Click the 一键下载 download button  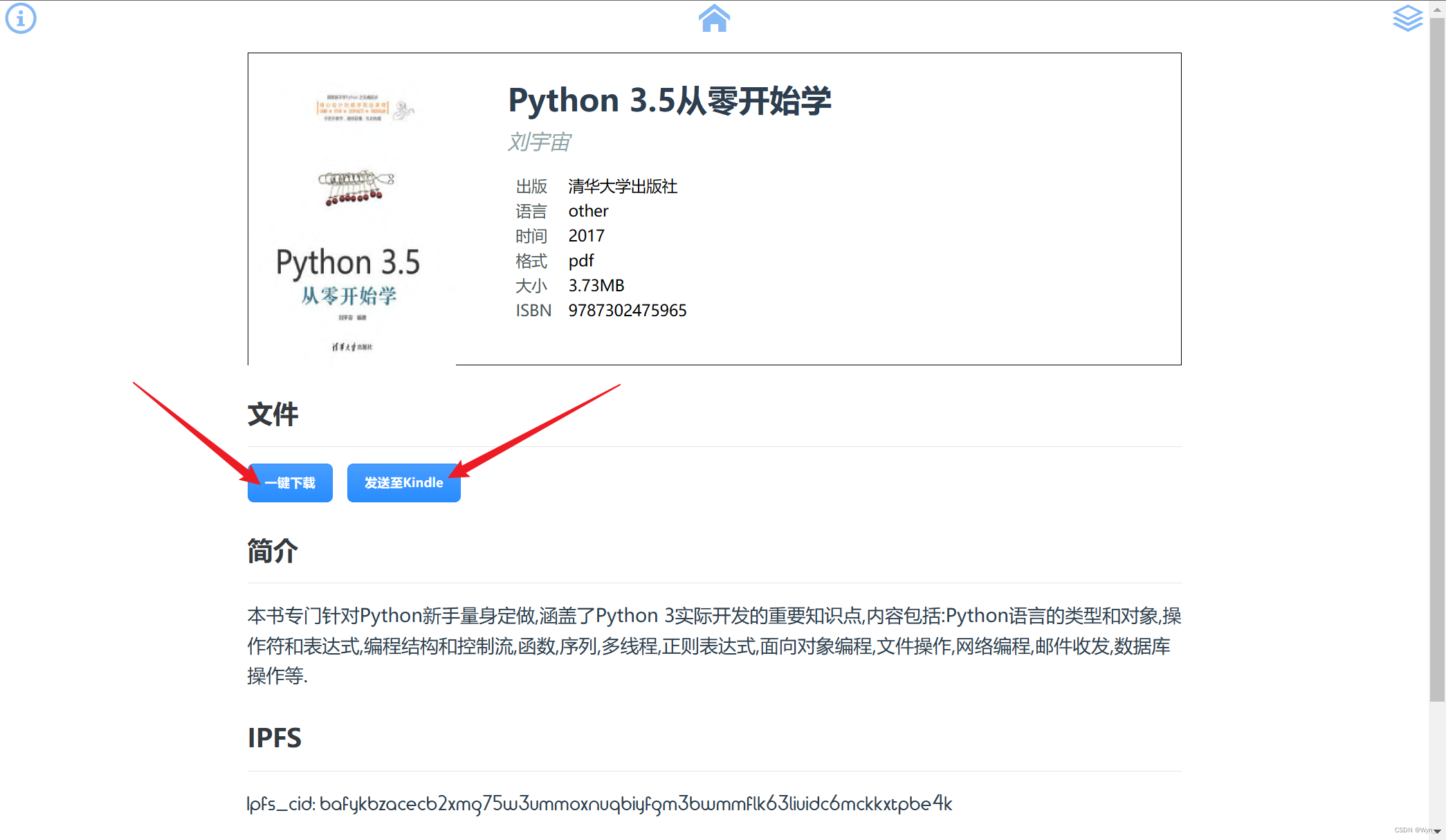click(290, 482)
